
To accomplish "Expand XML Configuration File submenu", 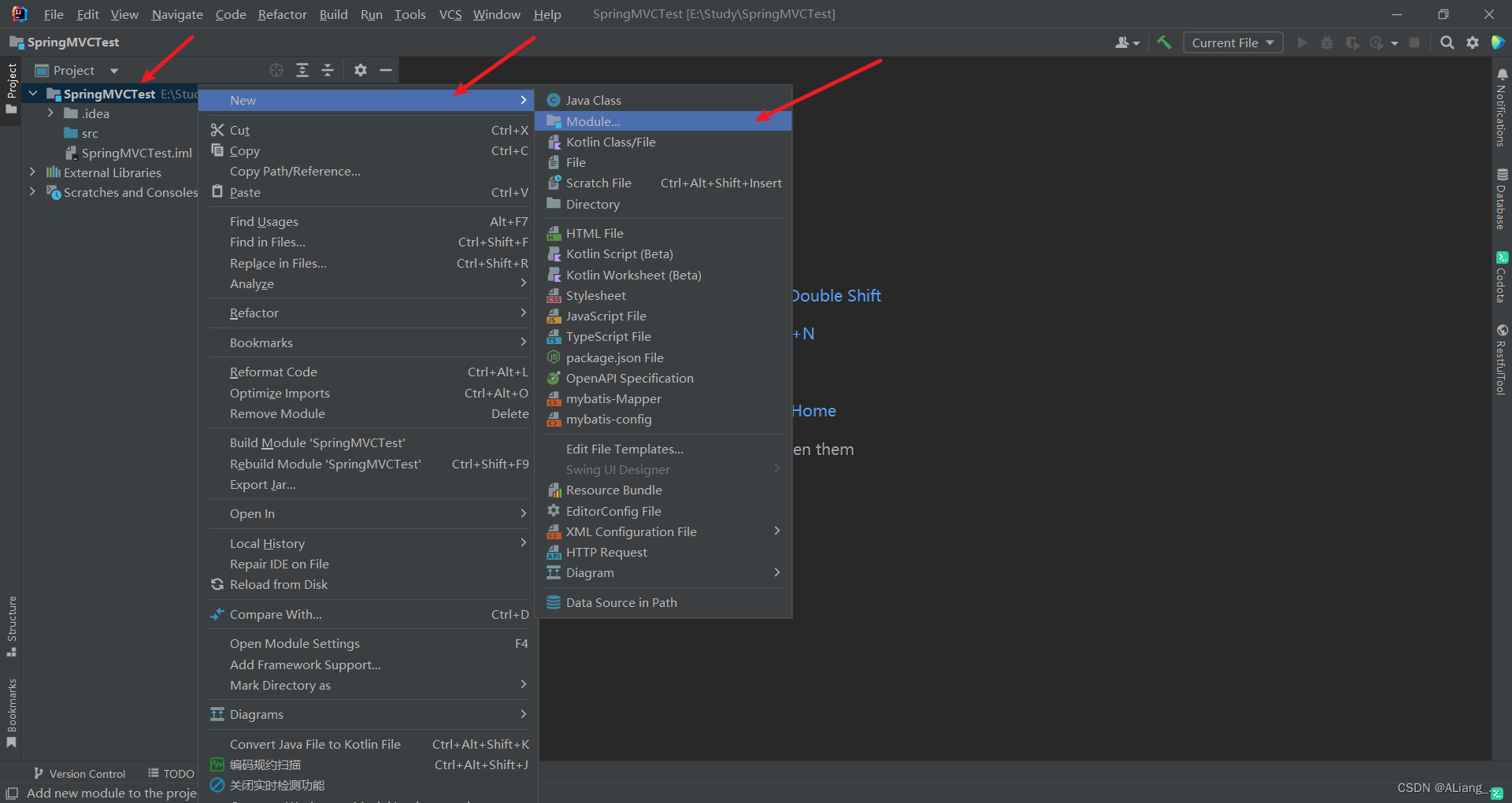I will 663,531.
